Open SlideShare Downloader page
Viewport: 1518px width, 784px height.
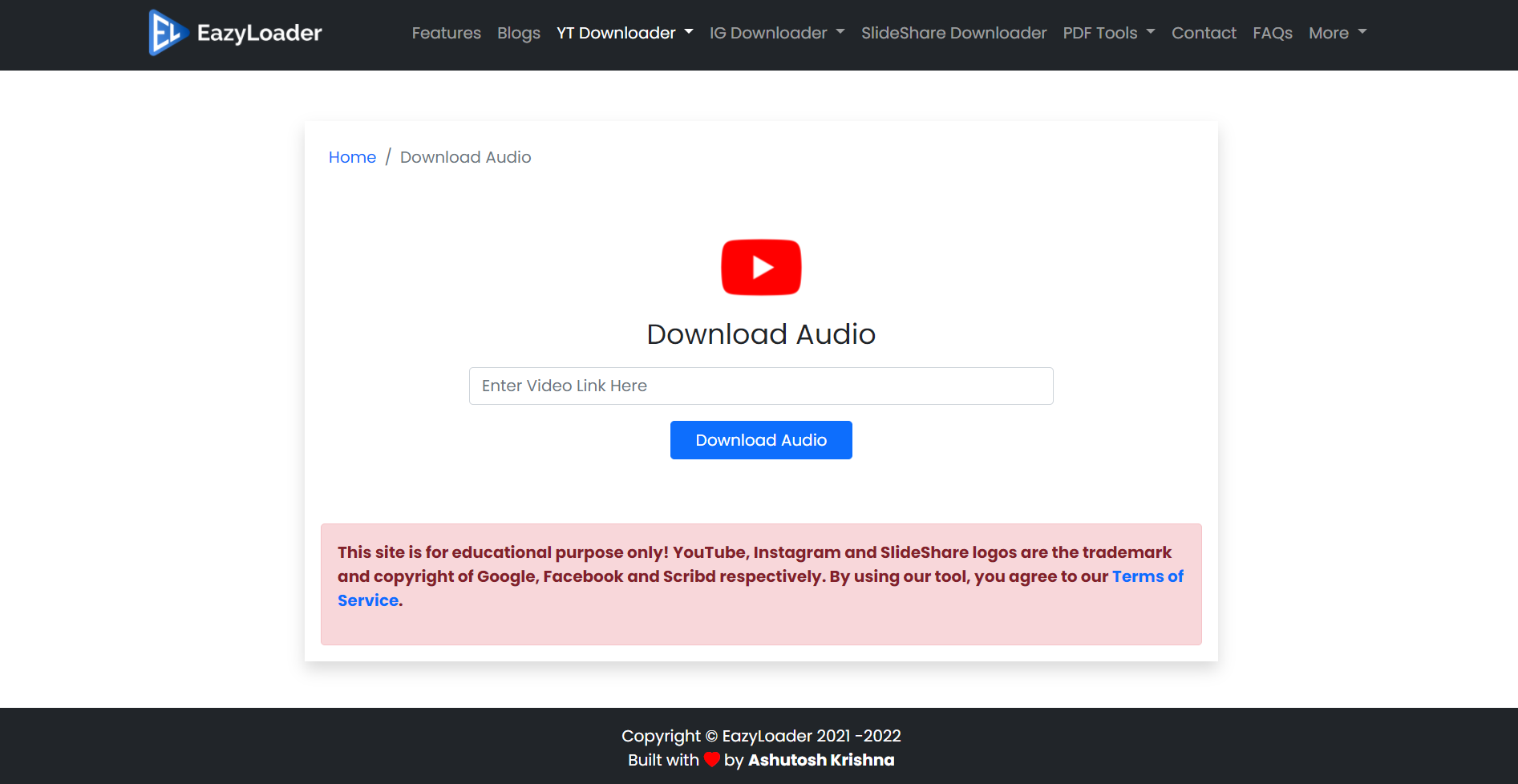954,33
